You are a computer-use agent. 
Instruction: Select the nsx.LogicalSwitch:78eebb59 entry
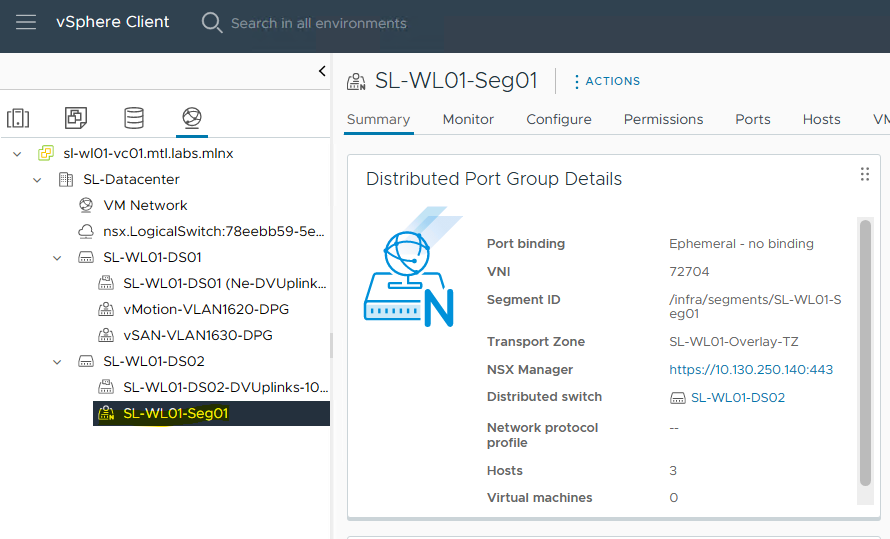(x=214, y=231)
